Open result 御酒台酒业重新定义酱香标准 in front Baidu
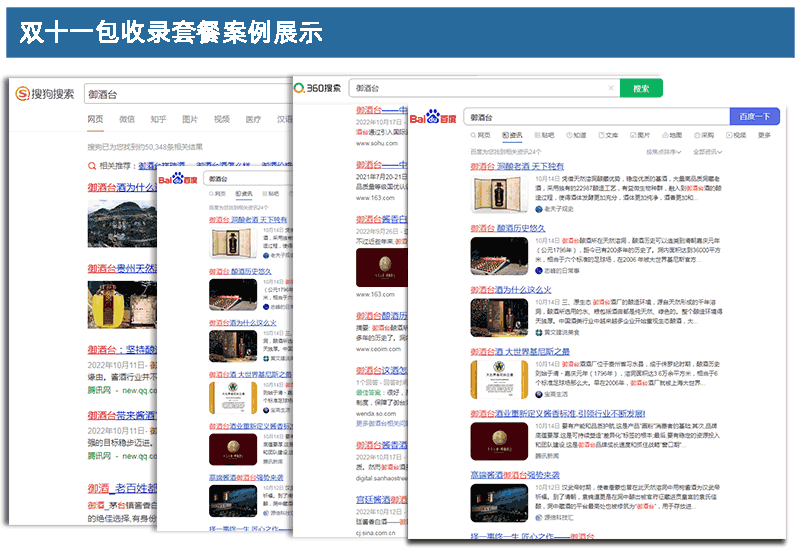Viewport: 800px width, 554px height. pyautogui.click(x=558, y=413)
